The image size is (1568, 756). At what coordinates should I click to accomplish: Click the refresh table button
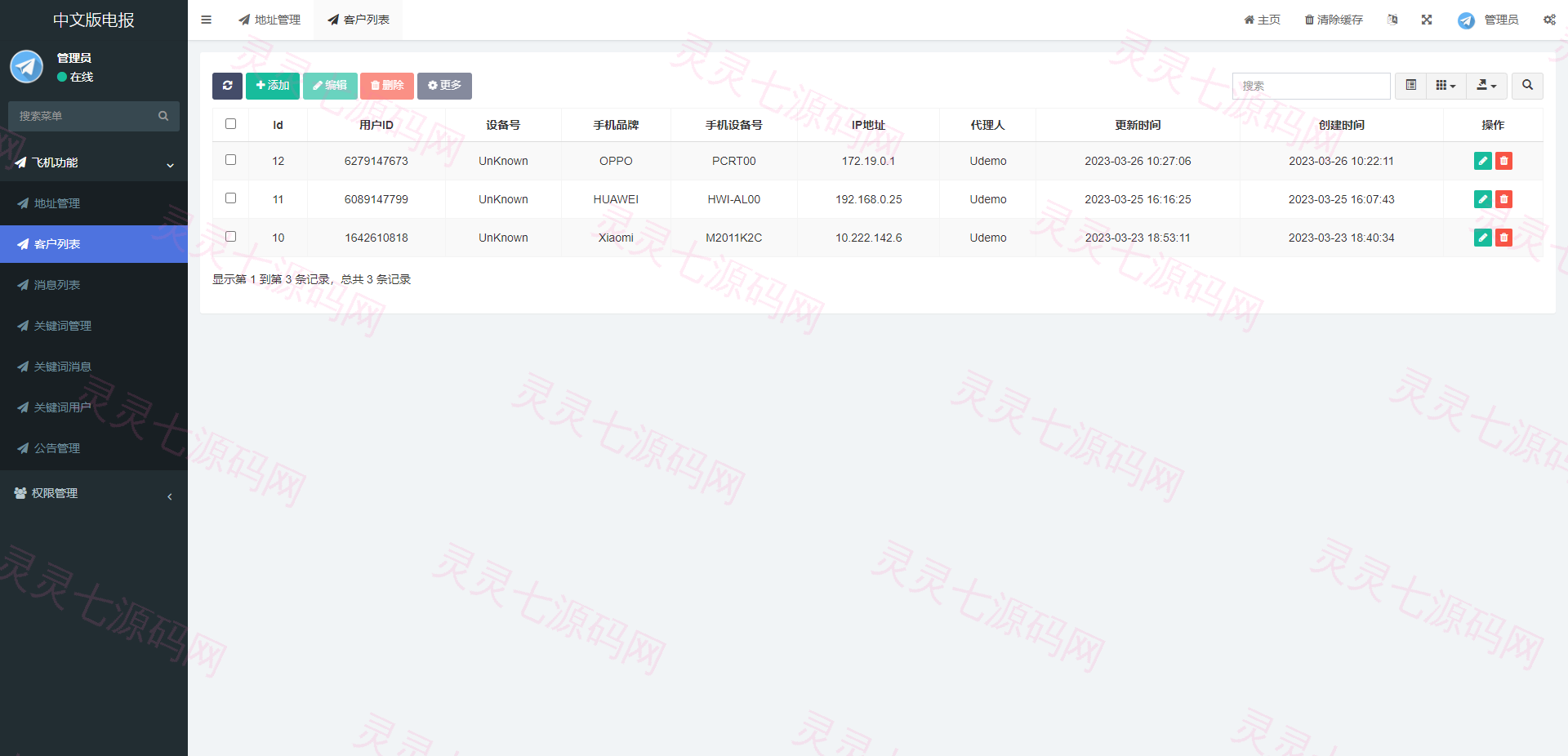coord(227,86)
